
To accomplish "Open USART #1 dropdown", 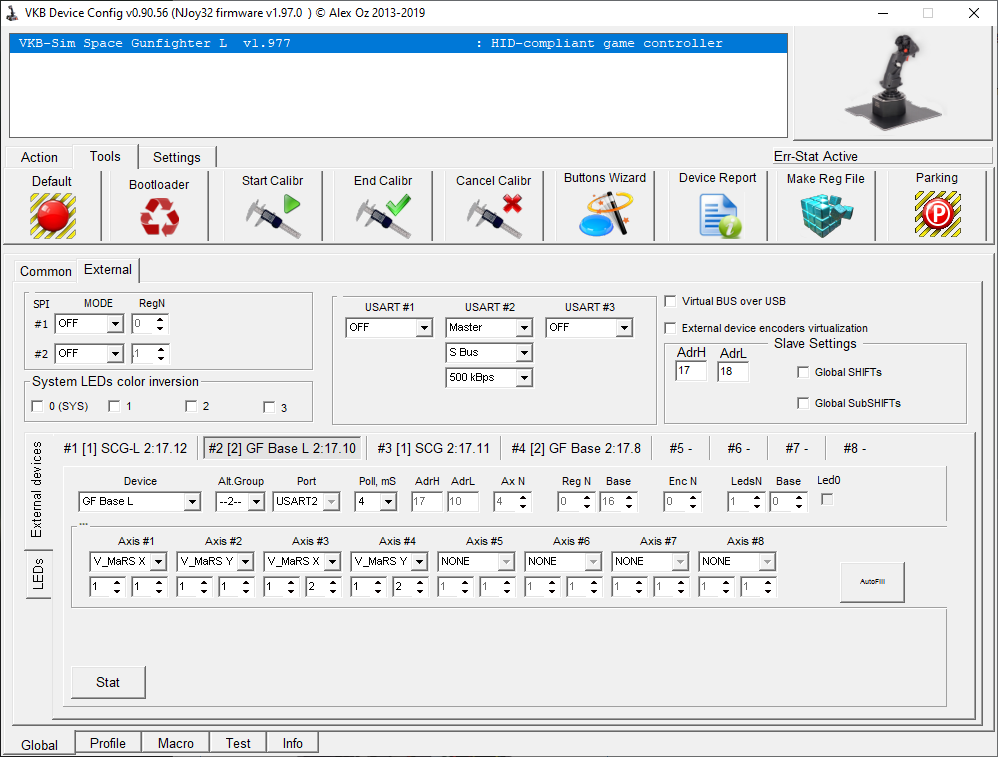I will [425, 328].
